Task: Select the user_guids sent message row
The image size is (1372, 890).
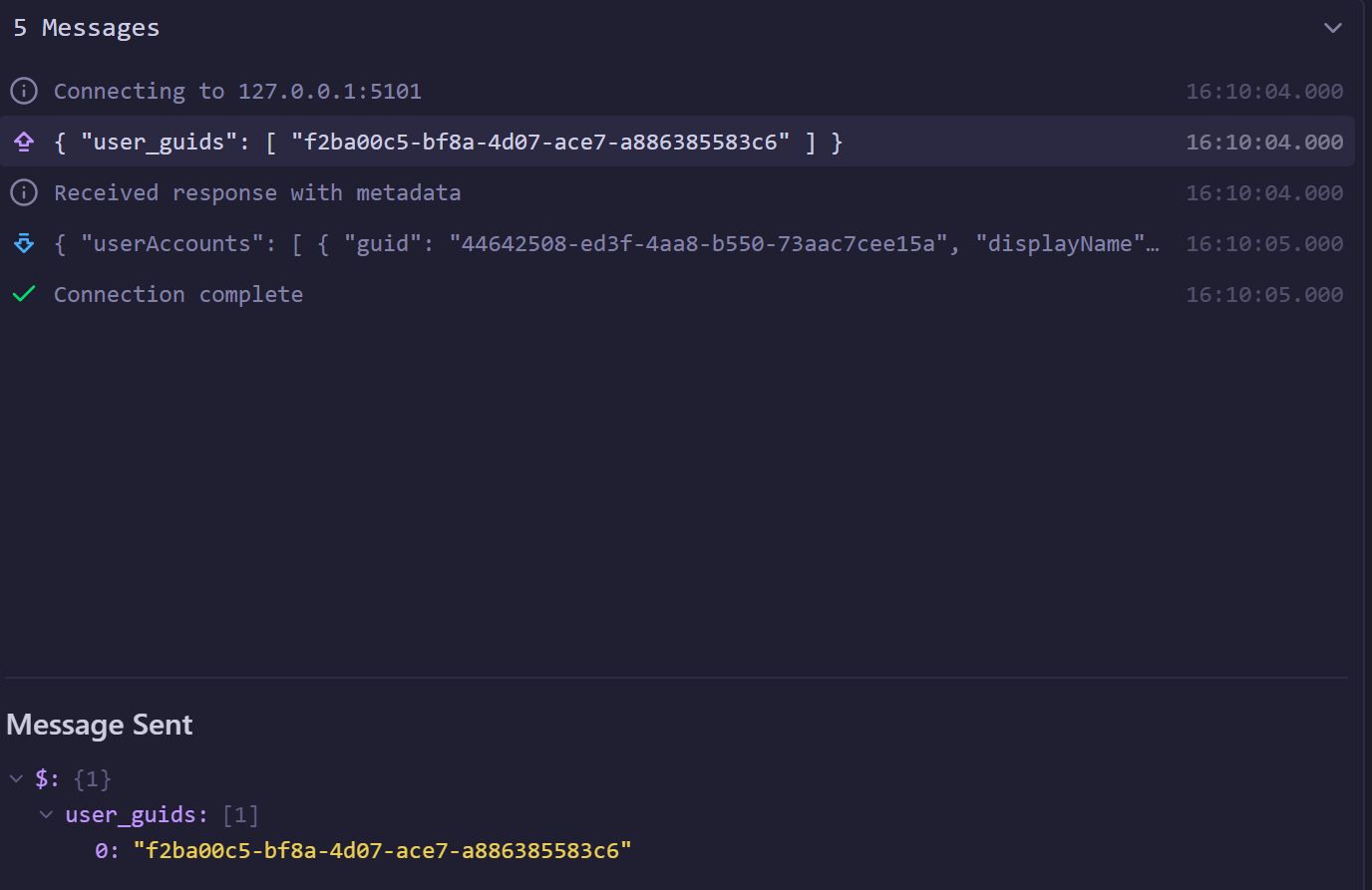Action: (x=677, y=142)
